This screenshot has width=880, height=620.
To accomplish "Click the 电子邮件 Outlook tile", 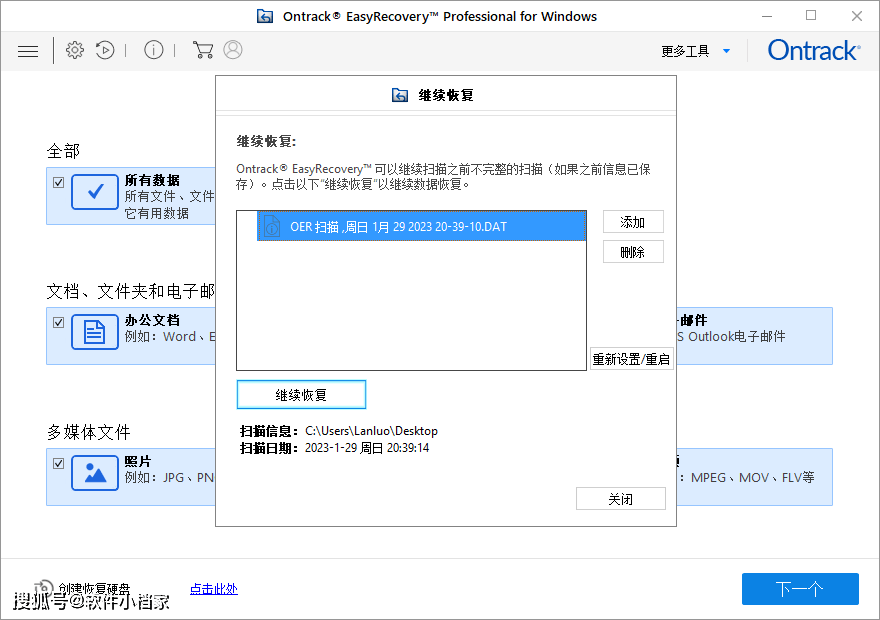I will [754, 336].
